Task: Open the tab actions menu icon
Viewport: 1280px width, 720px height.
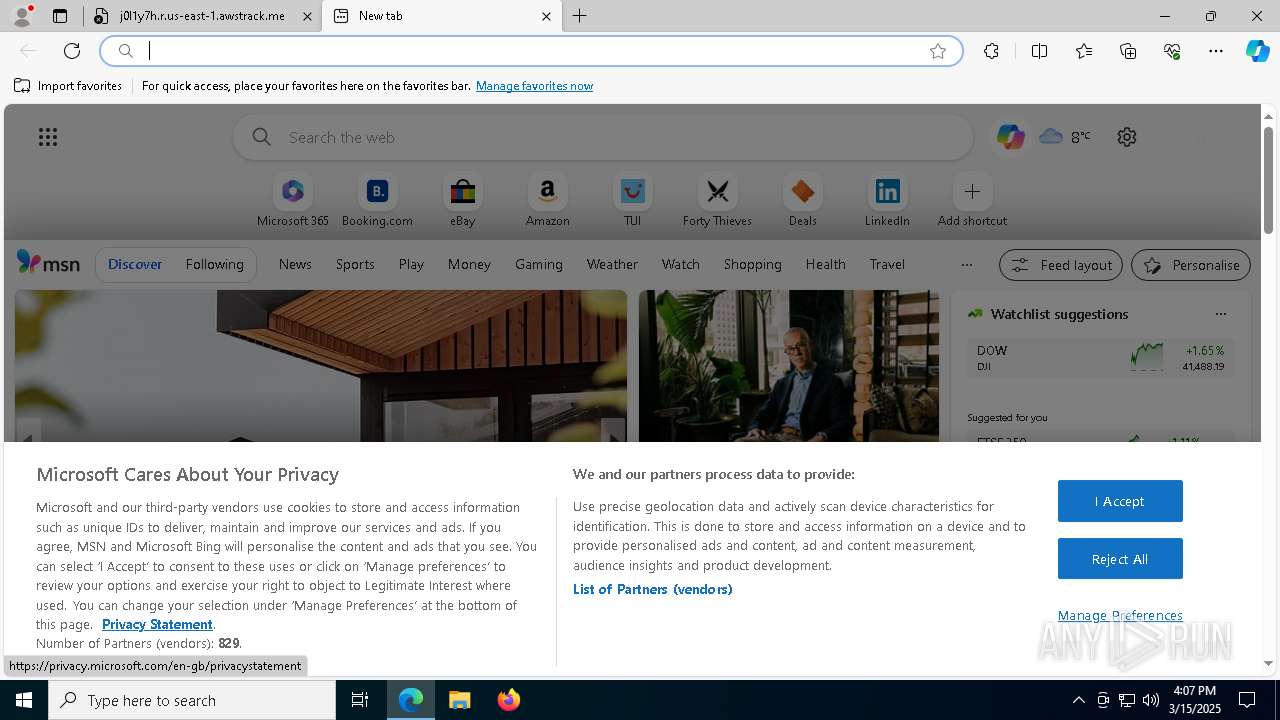Action: tap(60, 16)
